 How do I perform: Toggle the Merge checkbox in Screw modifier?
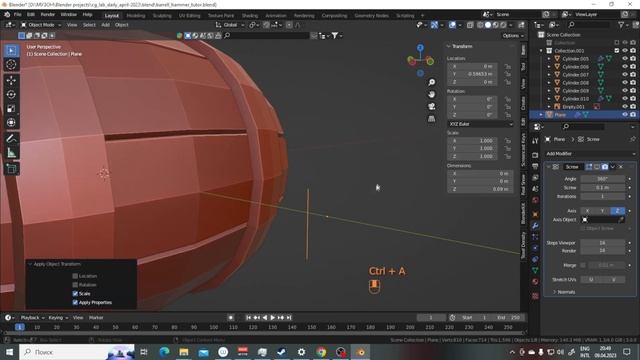point(583,265)
